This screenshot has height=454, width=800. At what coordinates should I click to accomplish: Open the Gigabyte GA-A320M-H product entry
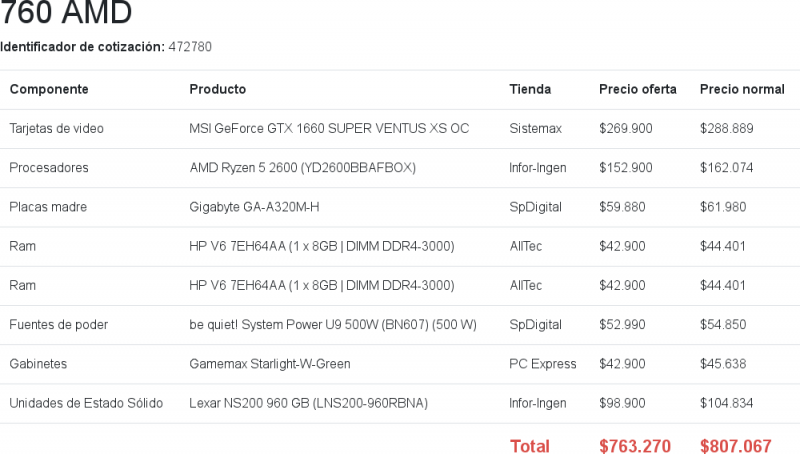click(254, 207)
